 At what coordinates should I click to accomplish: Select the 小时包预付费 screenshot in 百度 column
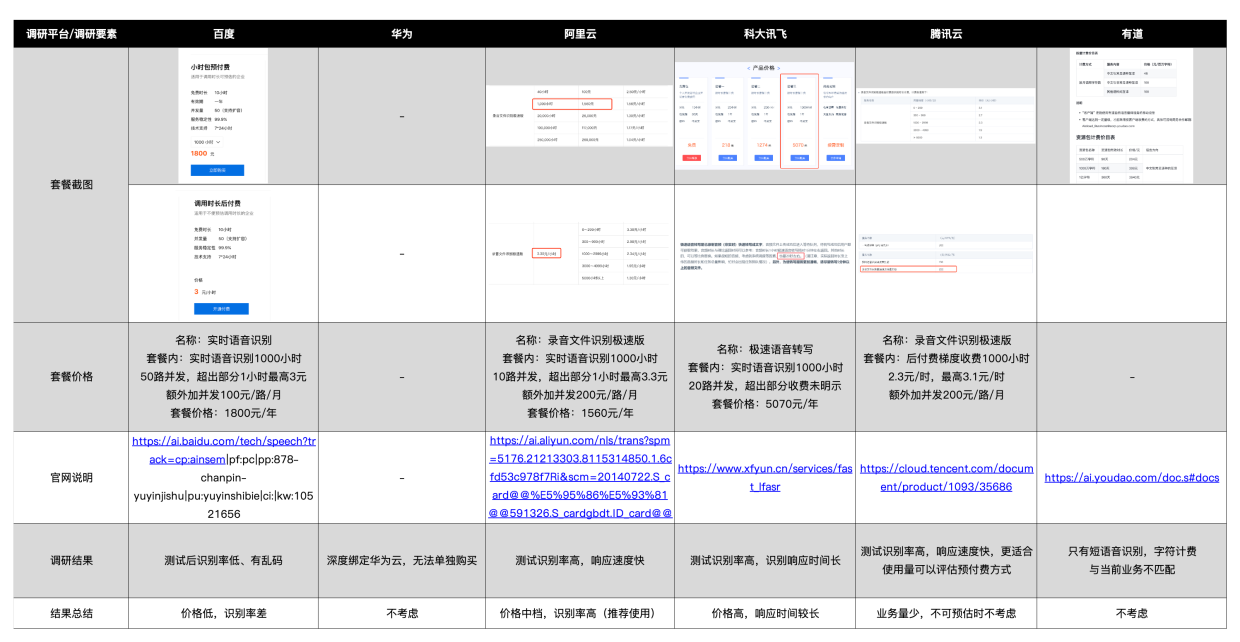tap(224, 115)
